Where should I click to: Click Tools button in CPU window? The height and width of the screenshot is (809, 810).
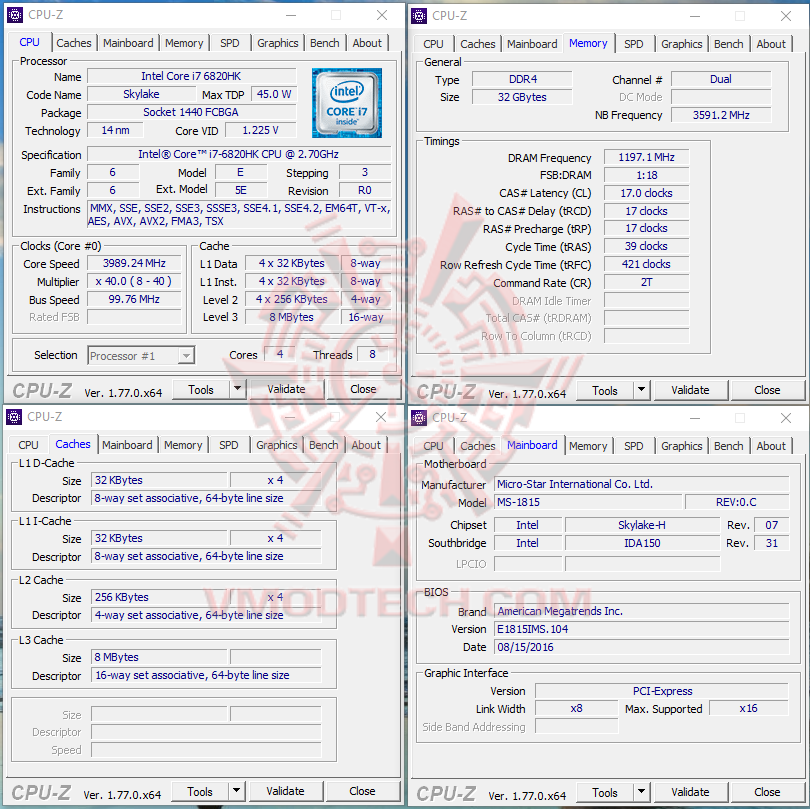pos(201,389)
